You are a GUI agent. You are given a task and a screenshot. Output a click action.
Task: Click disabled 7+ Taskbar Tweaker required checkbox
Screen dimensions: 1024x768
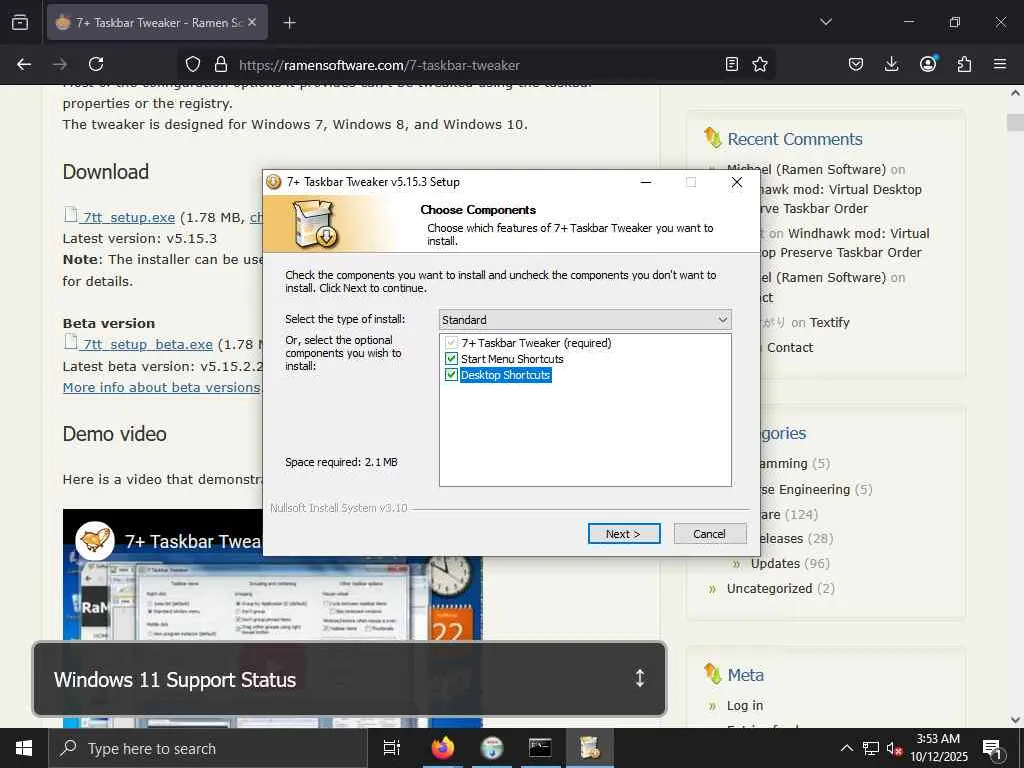[x=451, y=343]
